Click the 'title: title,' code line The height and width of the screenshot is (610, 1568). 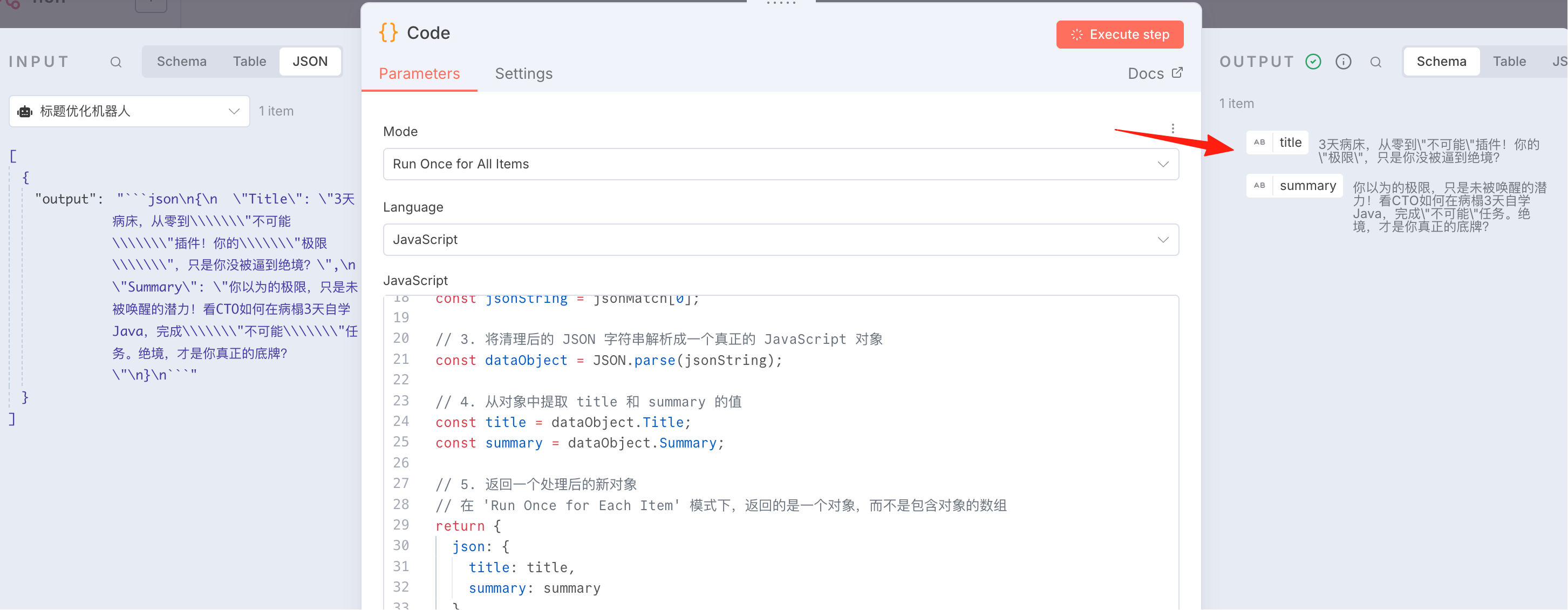(522, 567)
